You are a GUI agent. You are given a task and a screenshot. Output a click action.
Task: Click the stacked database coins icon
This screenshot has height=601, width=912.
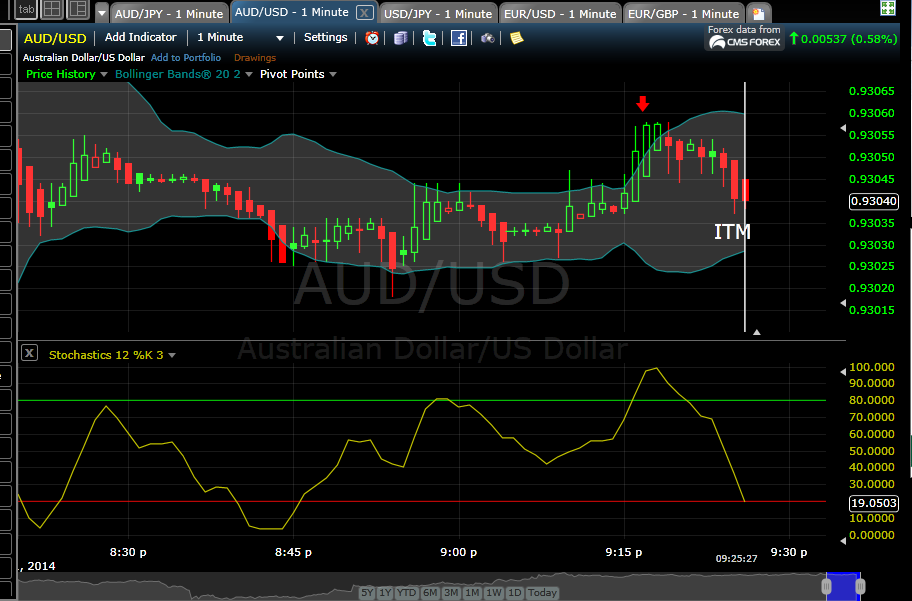[x=400, y=38]
